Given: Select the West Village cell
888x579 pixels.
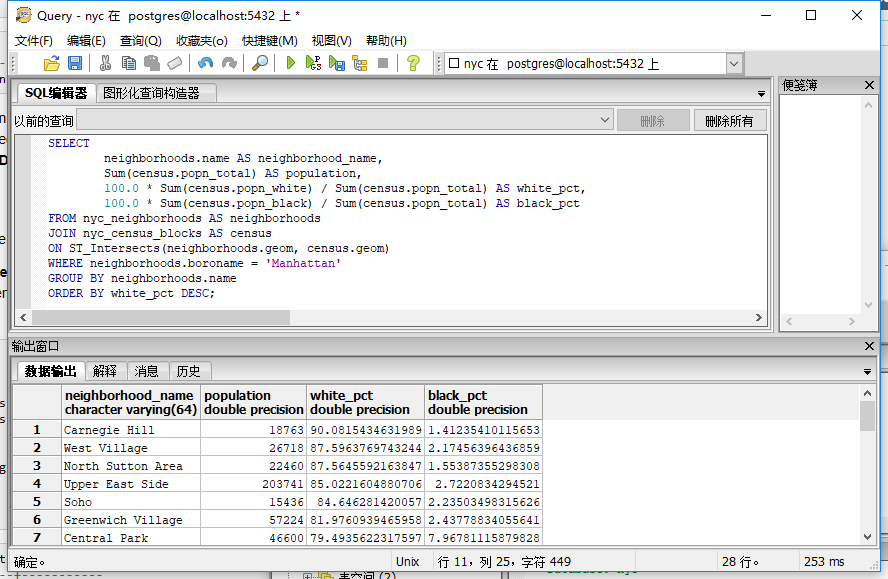Looking at the screenshot, I should [131, 448].
